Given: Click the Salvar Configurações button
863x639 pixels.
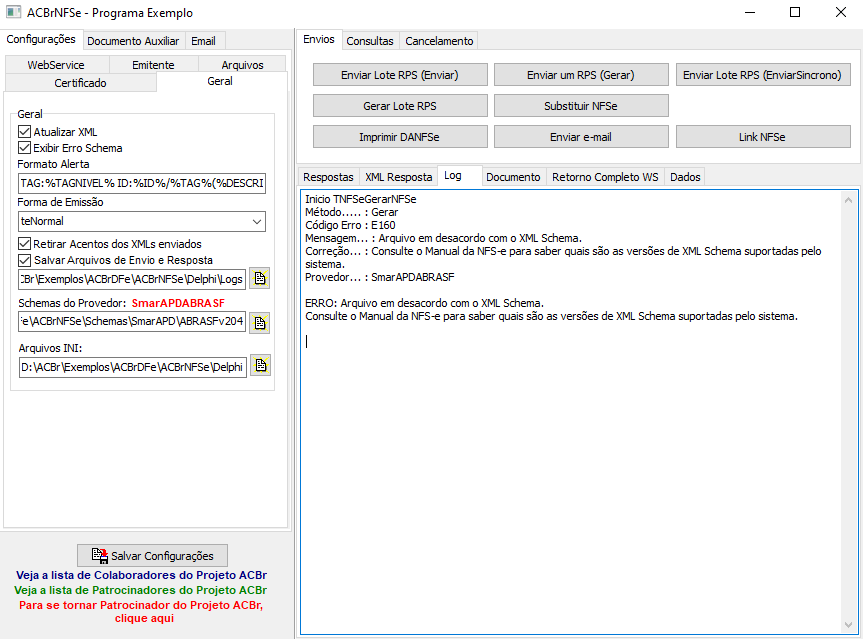Looking at the screenshot, I should pyautogui.click(x=152, y=556).
